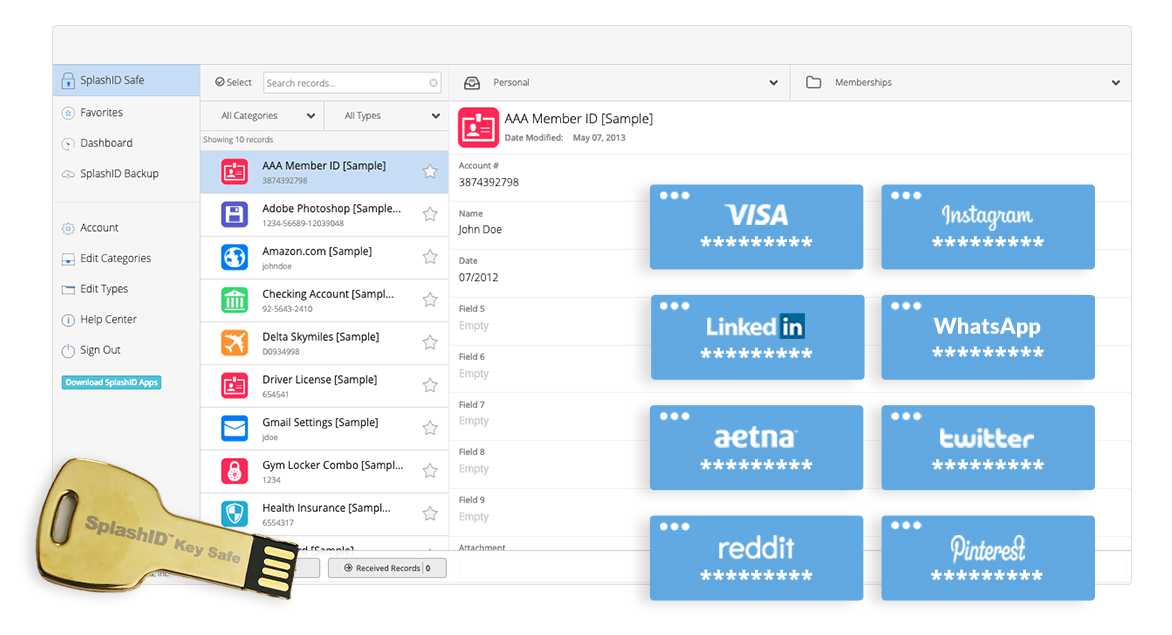Open Edit Categories in sidebar
Image resolution: width=1172 pixels, height=635 pixels.
point(115,258)
